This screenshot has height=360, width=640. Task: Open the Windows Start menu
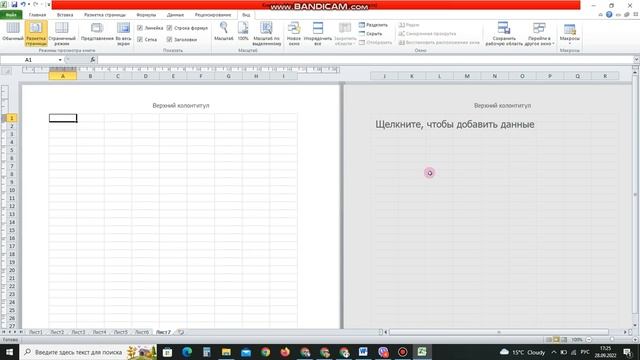pos(9,352)
